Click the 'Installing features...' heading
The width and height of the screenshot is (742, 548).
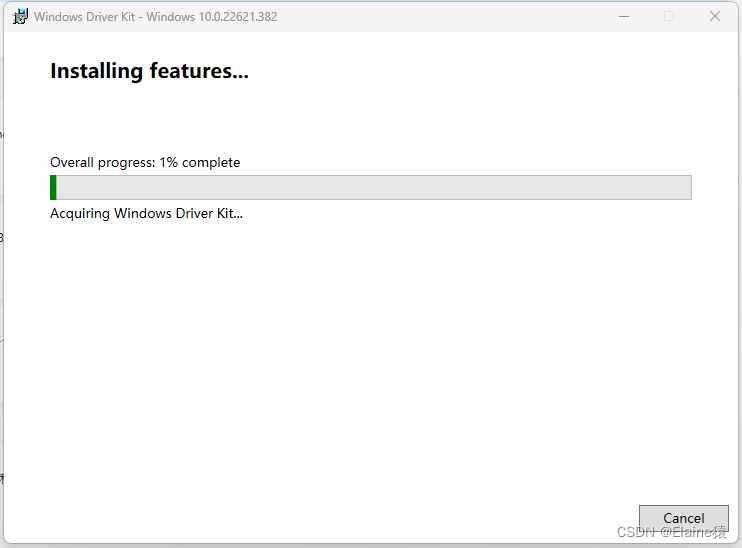click(x=150, y=71)
